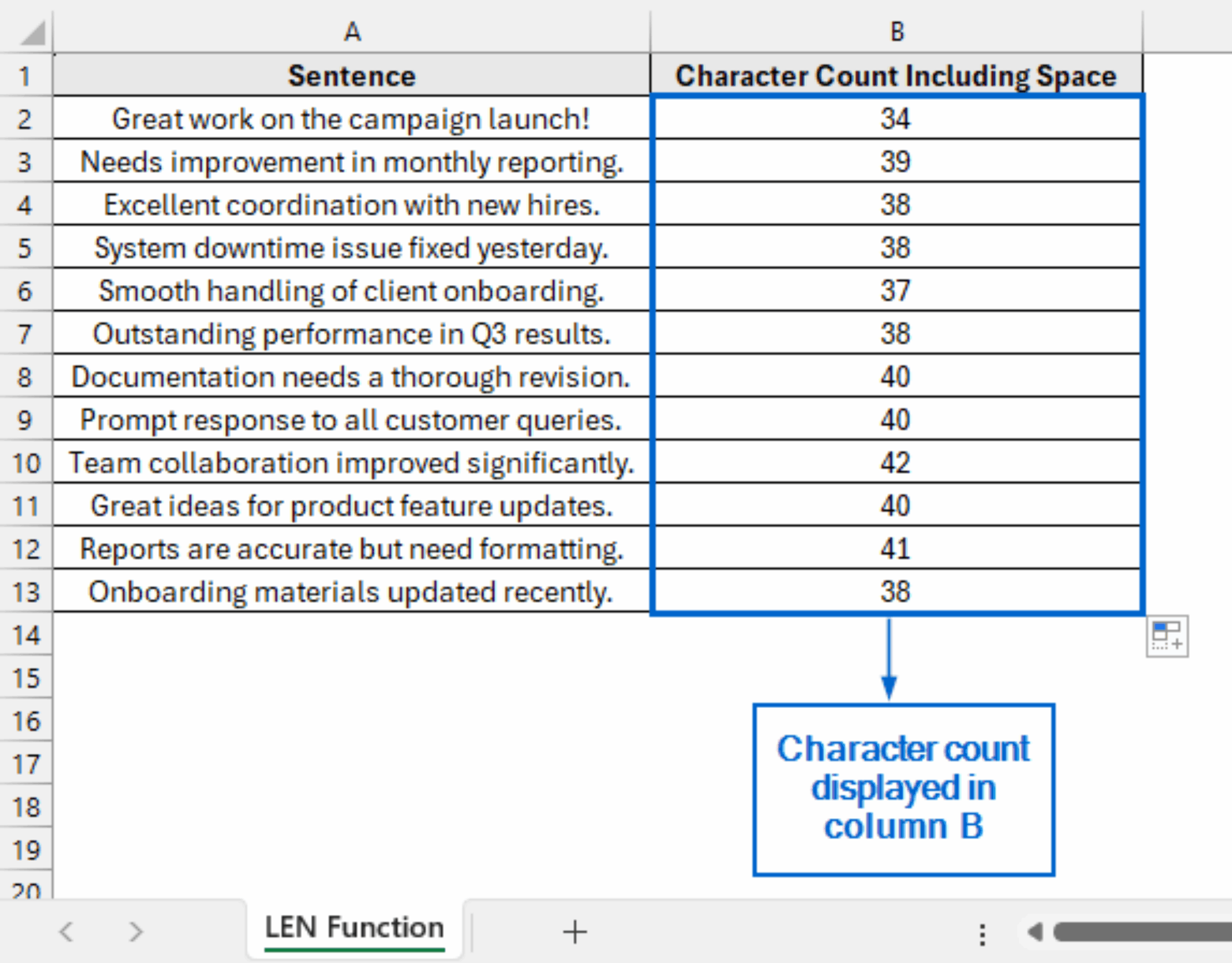Add a new sheet with plus icon
Screen dimensions: 1232x963
(574, 932)
